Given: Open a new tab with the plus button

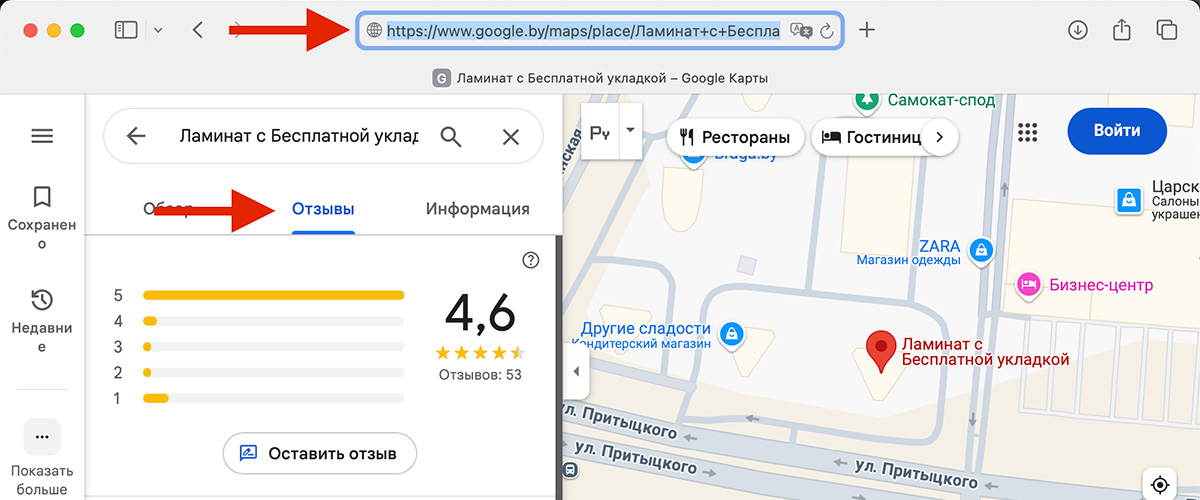Looking at the screenshot, I should pyautogui.click(x=867, y=30).
